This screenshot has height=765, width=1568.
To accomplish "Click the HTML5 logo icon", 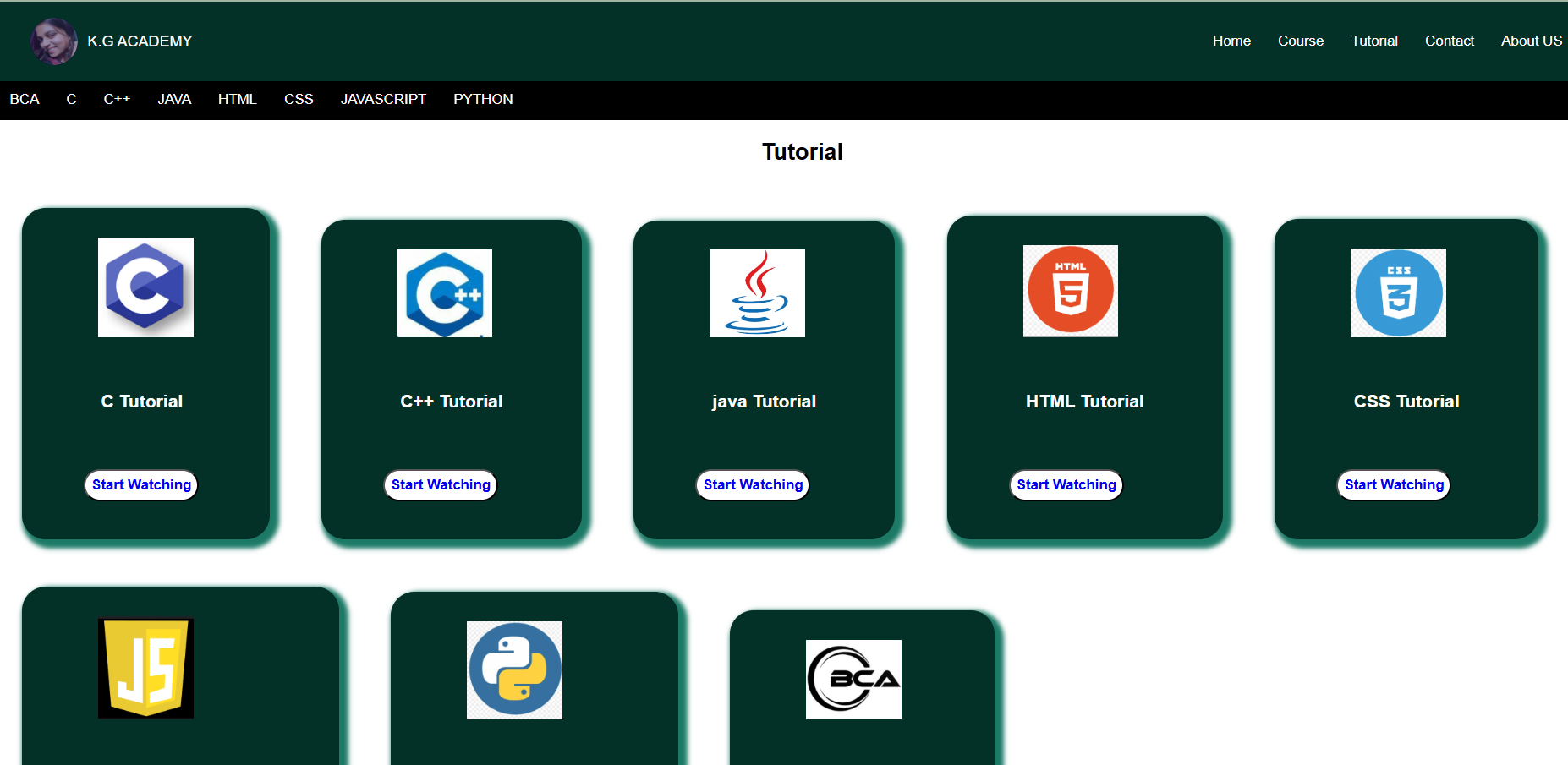I will 1071,291.
